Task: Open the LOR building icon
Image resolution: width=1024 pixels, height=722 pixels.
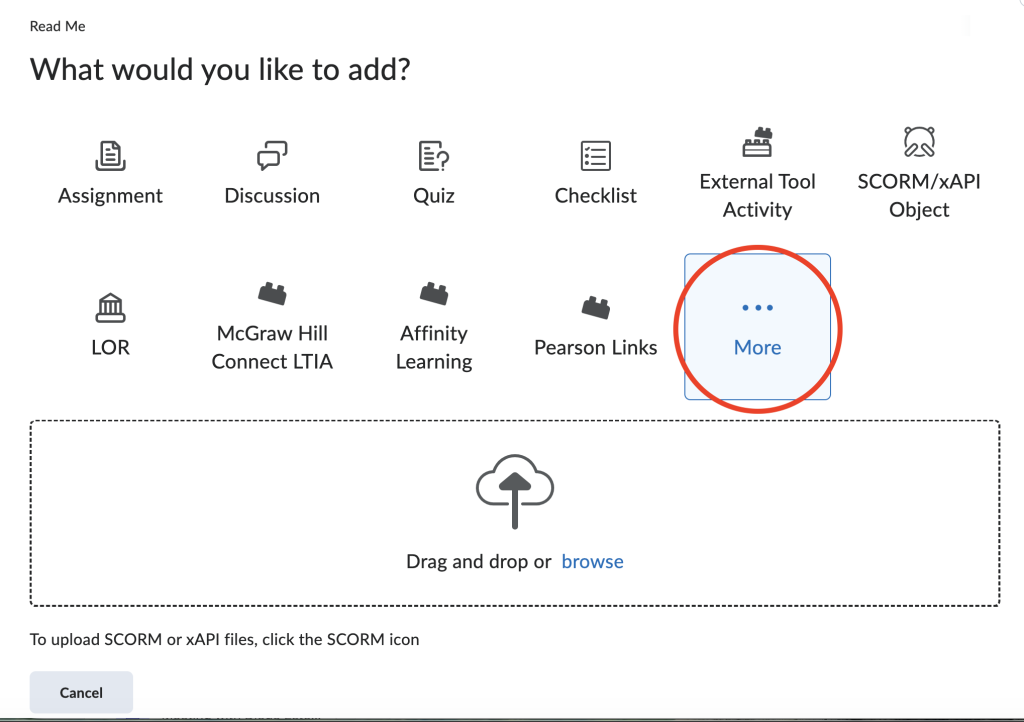Action: (110, 307)
